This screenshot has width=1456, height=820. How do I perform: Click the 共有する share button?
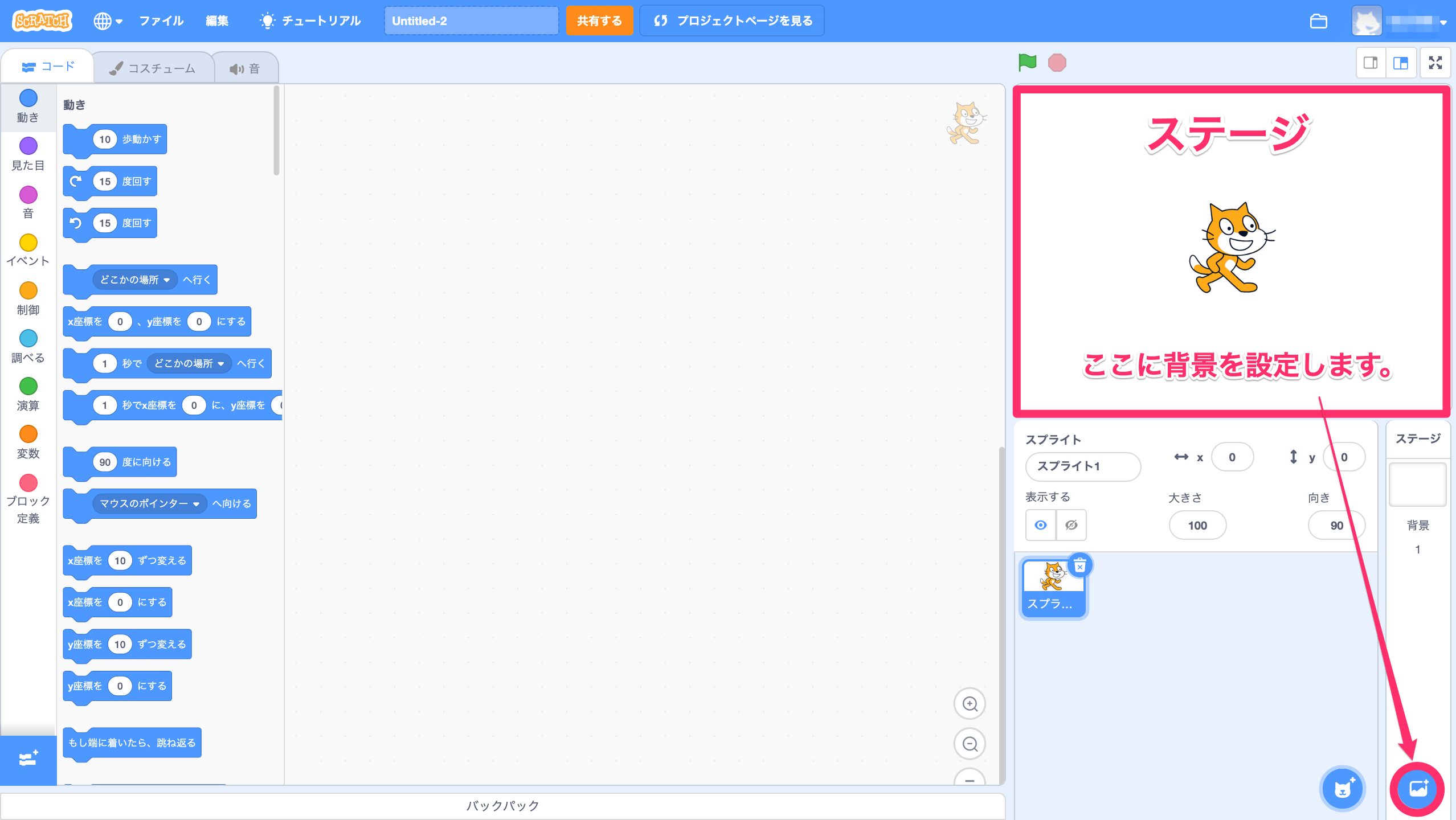click(599, 21)
